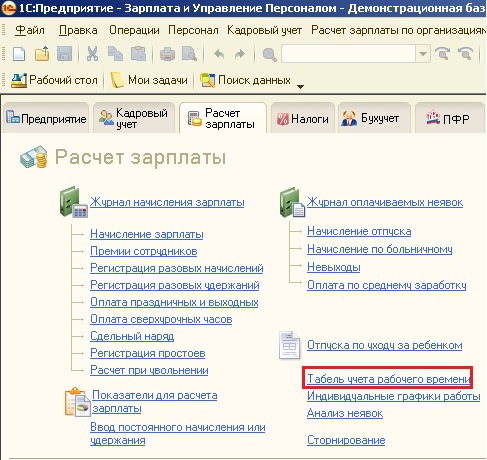Click the Показатели для расчета зарплаты icon
This screenshot has width=487, height=460.
(78, 402)
